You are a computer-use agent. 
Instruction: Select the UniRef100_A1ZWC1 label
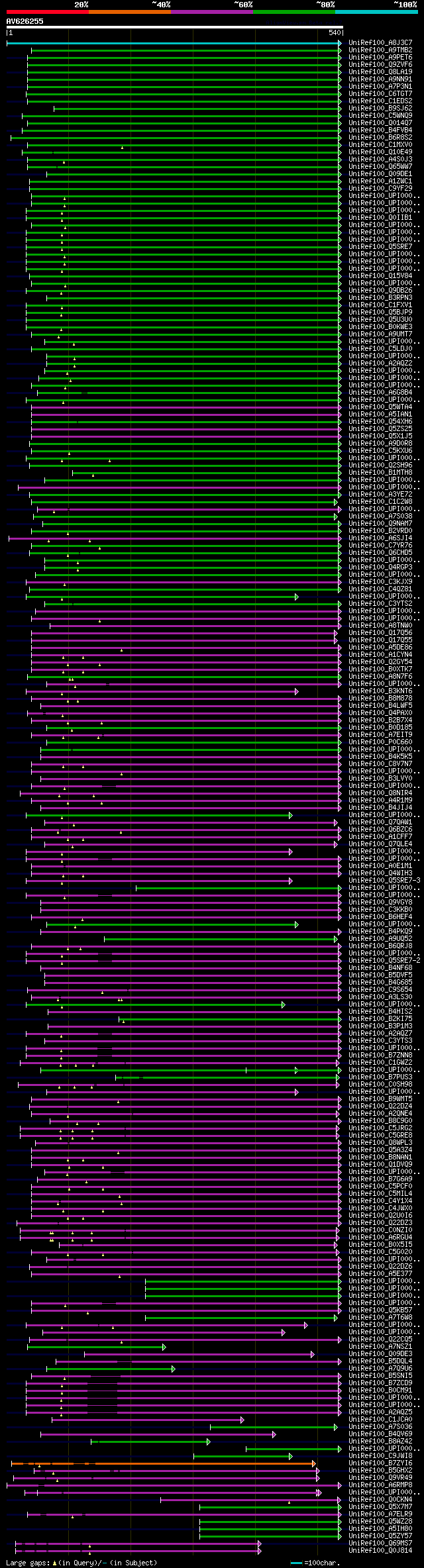click(380, 181)
